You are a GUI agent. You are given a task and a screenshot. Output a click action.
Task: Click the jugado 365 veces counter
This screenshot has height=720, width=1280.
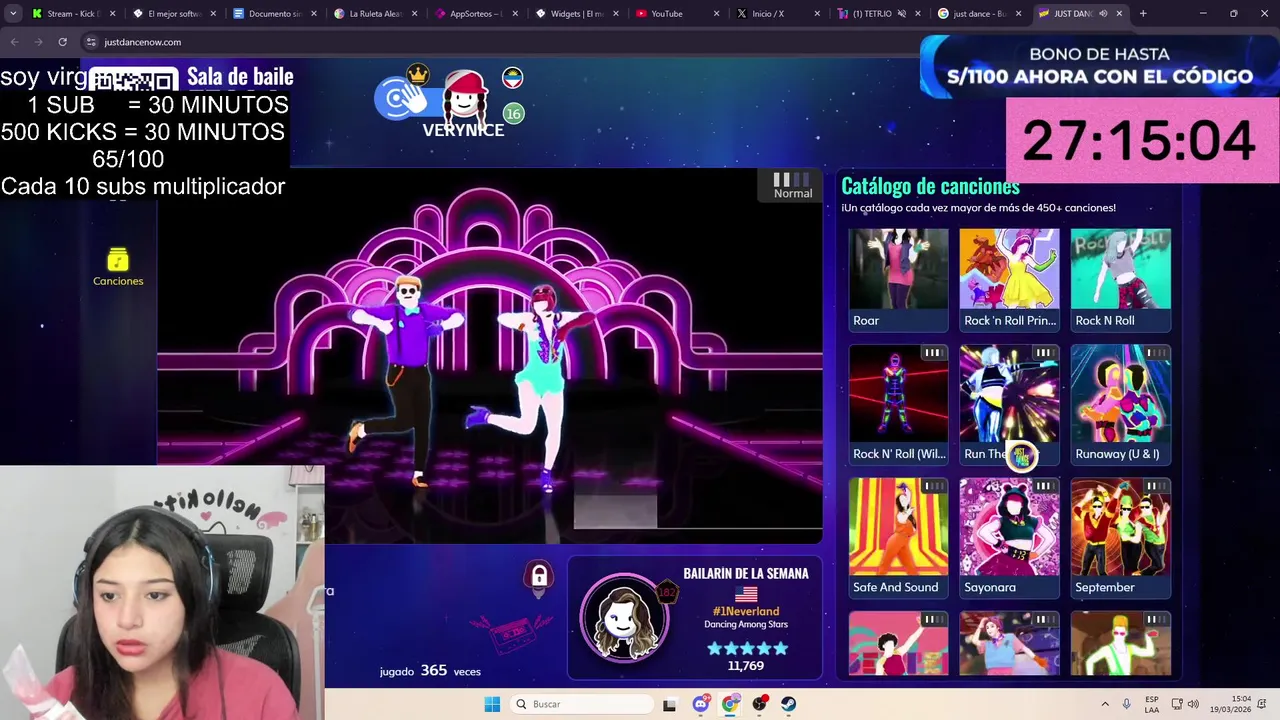[x=430, y=671]
